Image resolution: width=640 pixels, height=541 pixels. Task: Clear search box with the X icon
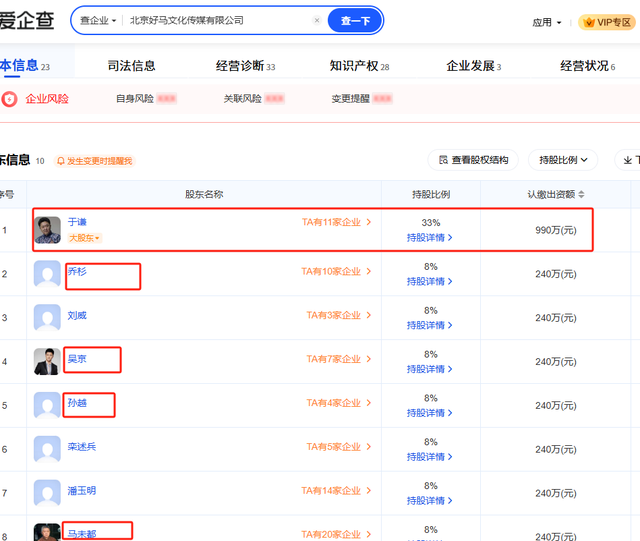317,20
